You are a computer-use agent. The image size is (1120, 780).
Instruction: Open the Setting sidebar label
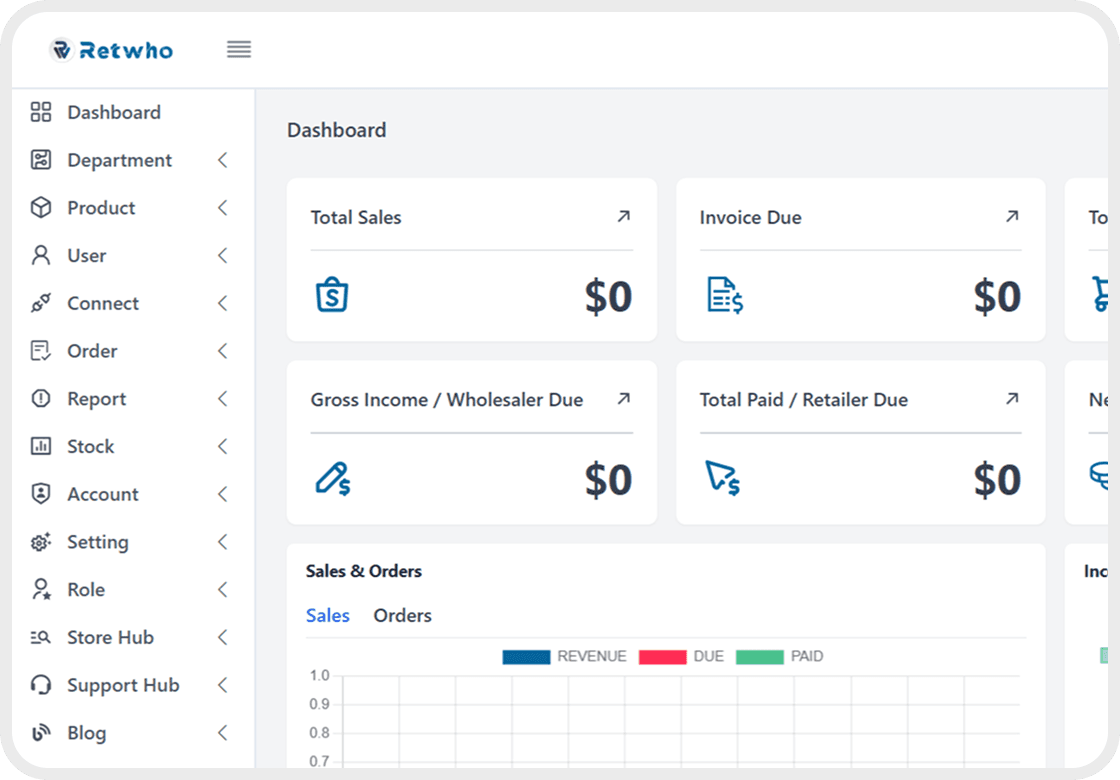coord(98,542)
